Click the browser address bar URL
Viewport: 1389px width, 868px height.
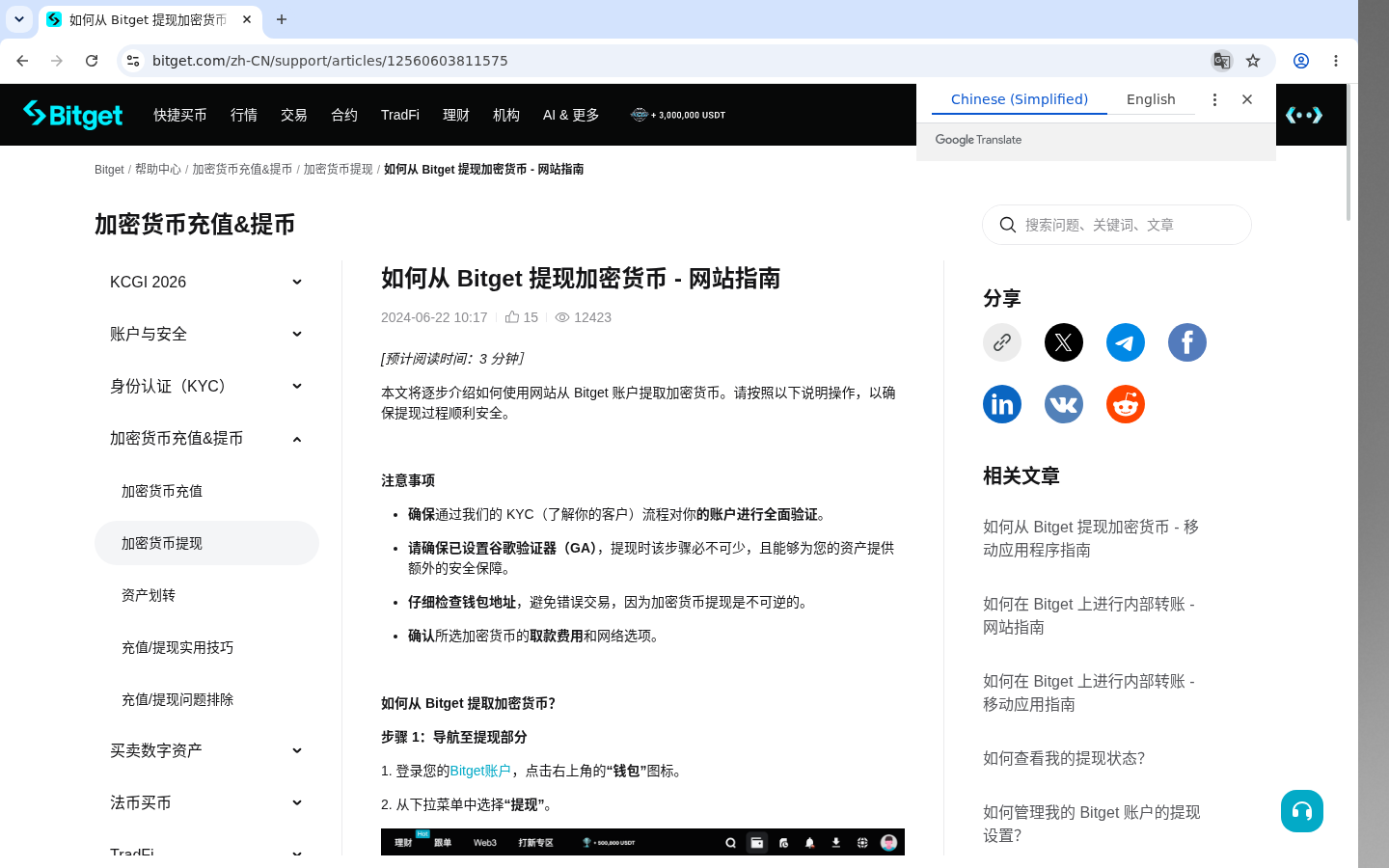pyautogui.click(x=330, y=61)
